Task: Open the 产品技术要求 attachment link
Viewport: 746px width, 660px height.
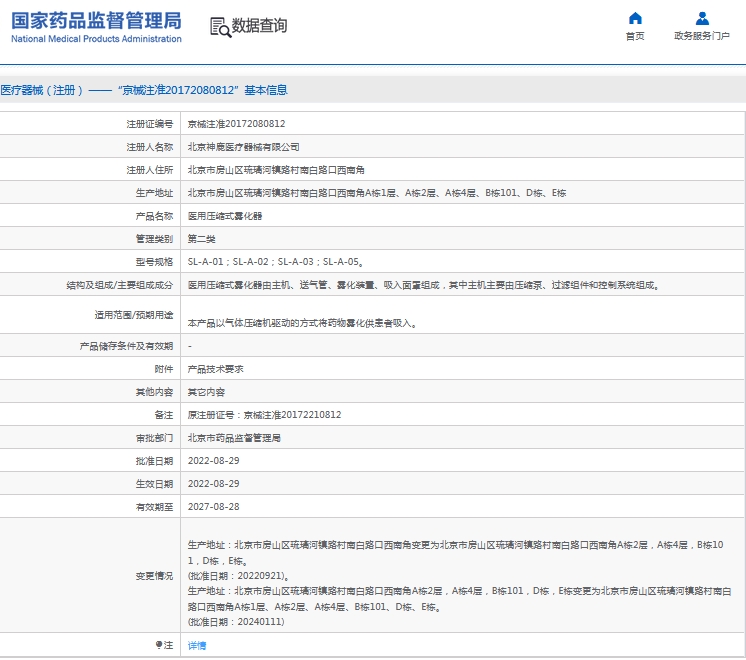Action: point(216,369)
